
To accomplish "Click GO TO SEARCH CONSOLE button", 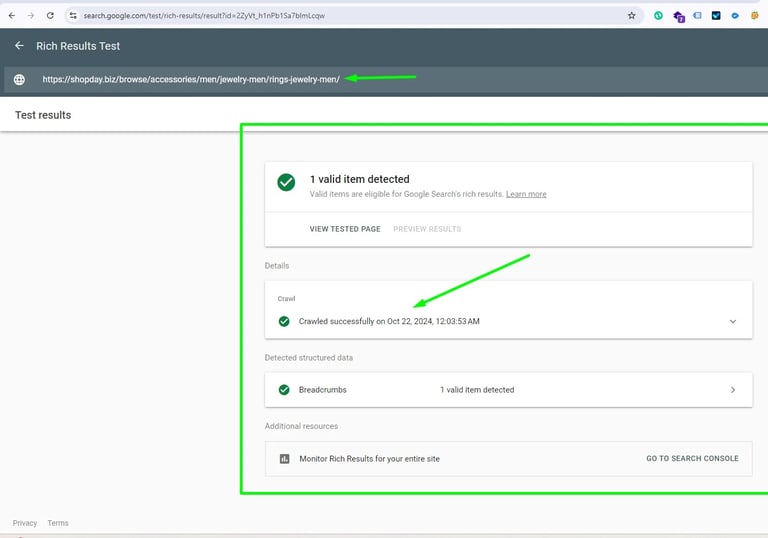I will click(692, 459).
